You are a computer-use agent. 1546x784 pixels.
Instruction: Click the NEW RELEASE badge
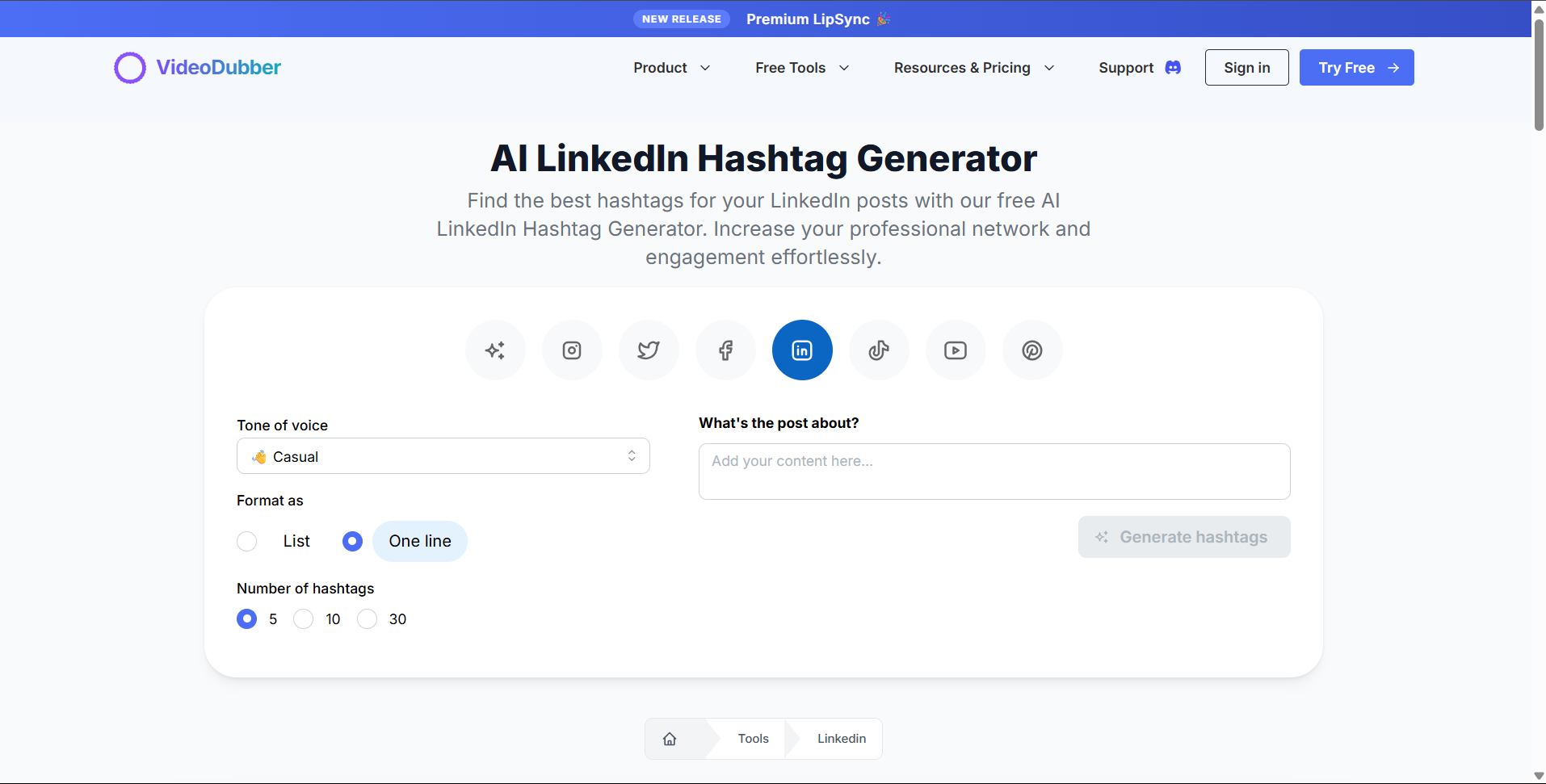pyautogui.click(x=682, y=19)
